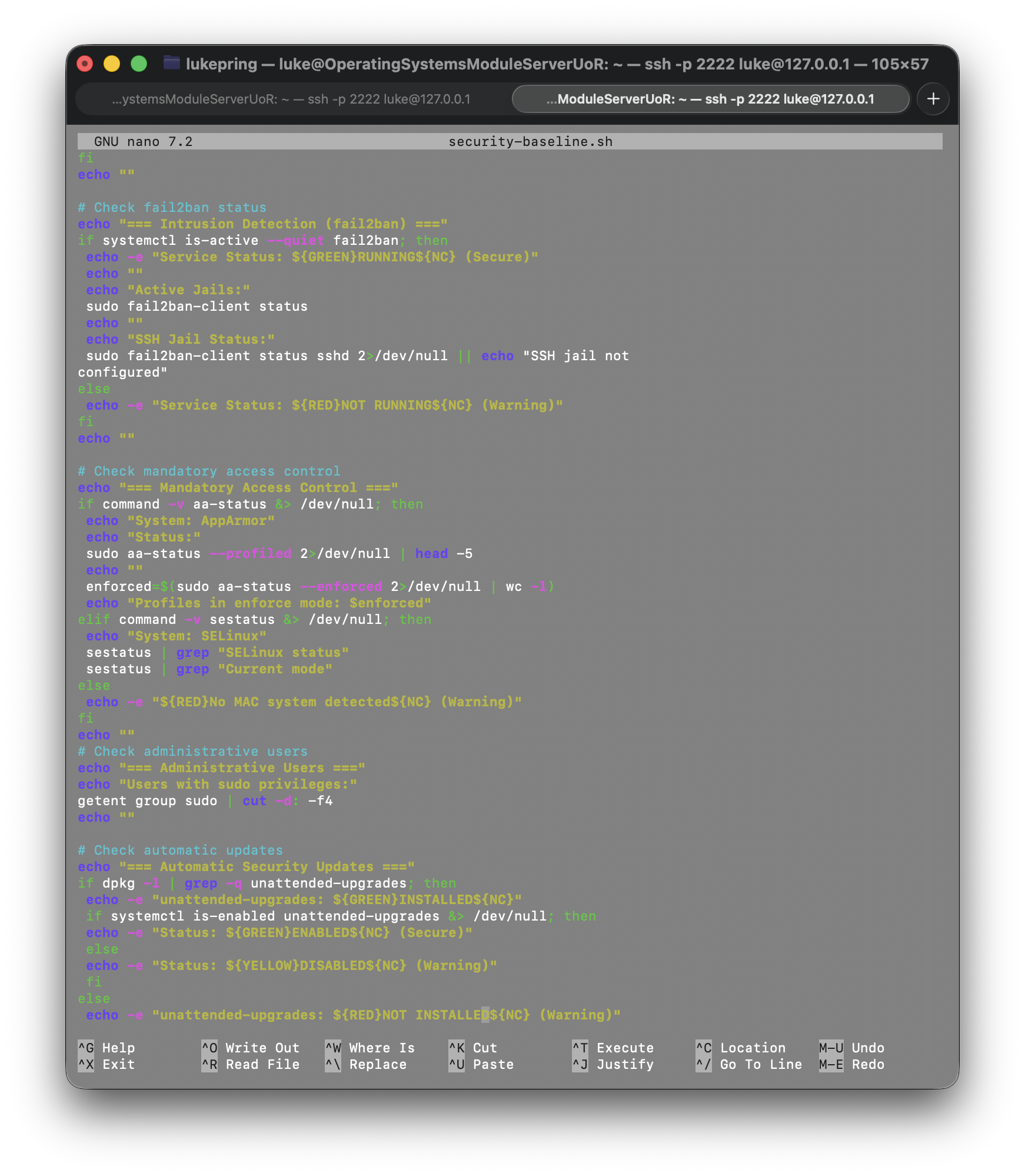Click the red close window button
Screen dimensions: 1025x1176
click(x=85, y=64)
